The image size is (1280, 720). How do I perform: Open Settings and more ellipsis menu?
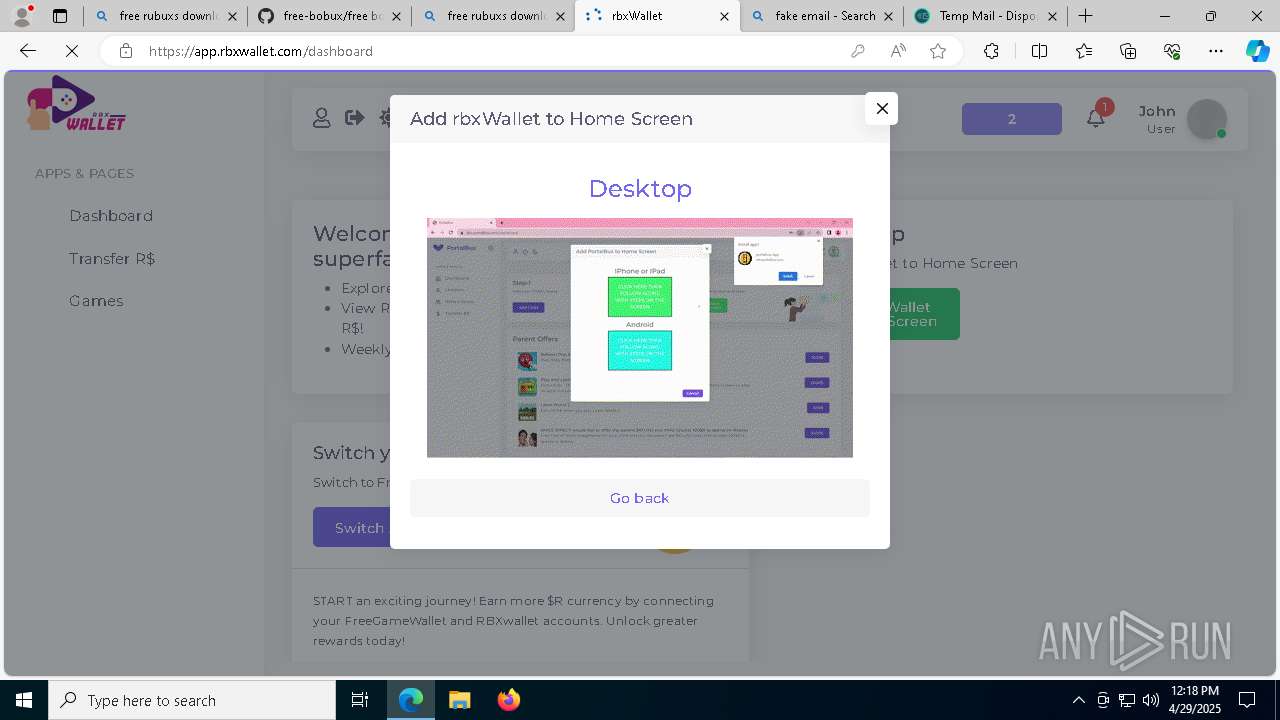1216,51
